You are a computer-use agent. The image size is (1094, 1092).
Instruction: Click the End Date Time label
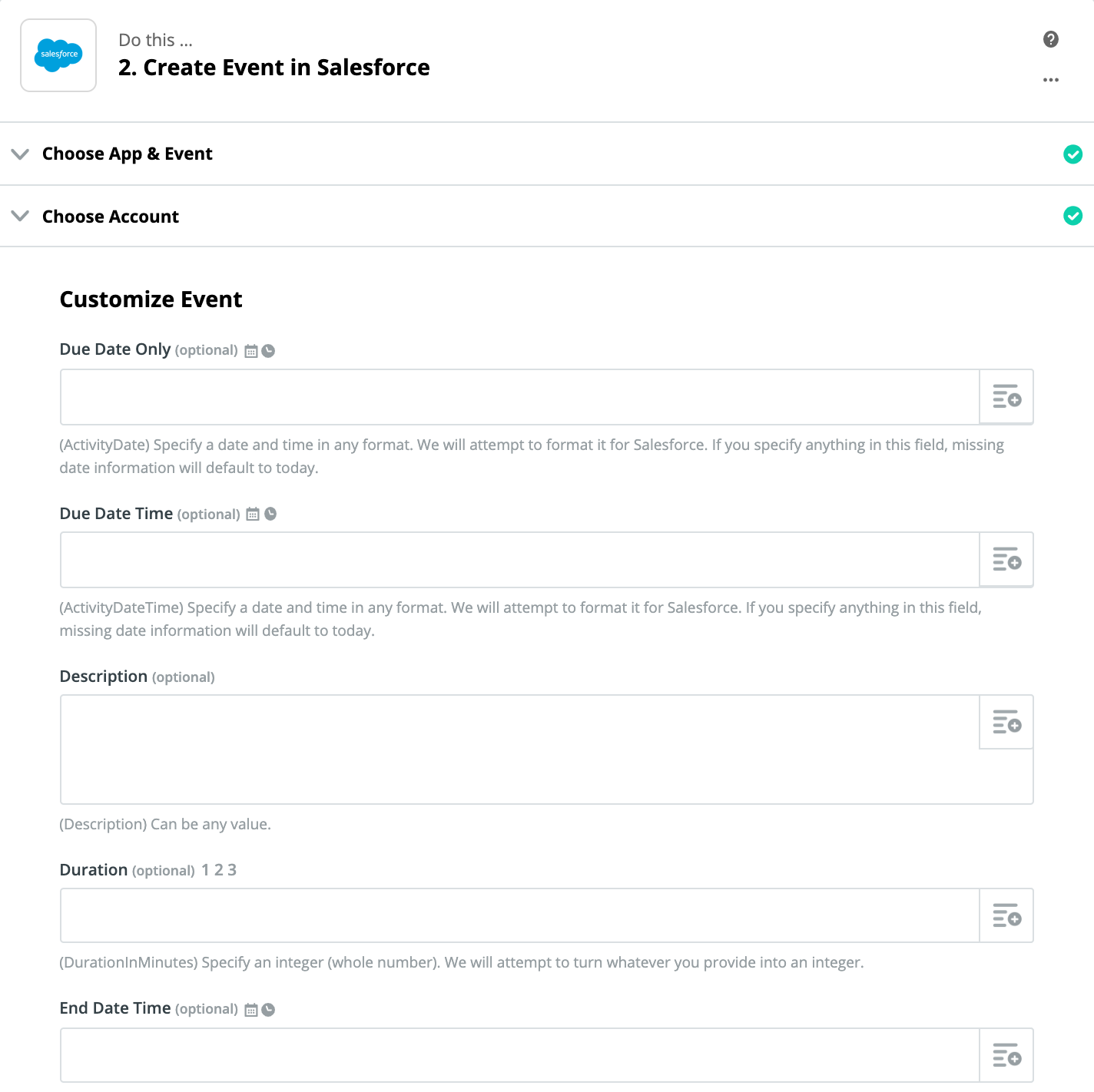coord(115,1008)
